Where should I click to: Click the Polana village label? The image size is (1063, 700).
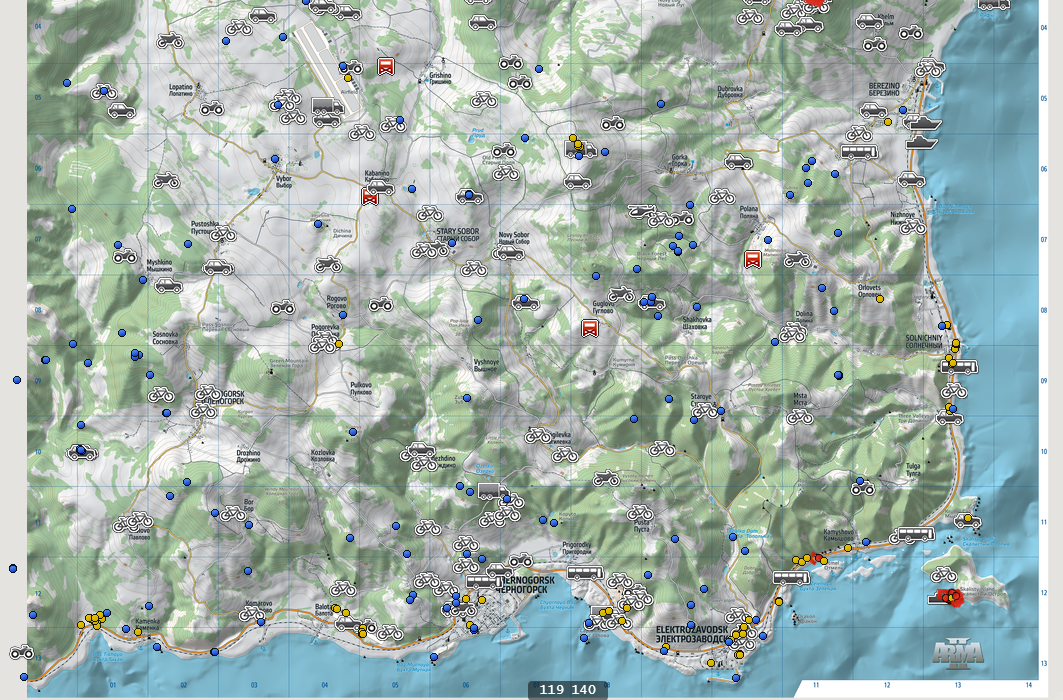point(749,212)
